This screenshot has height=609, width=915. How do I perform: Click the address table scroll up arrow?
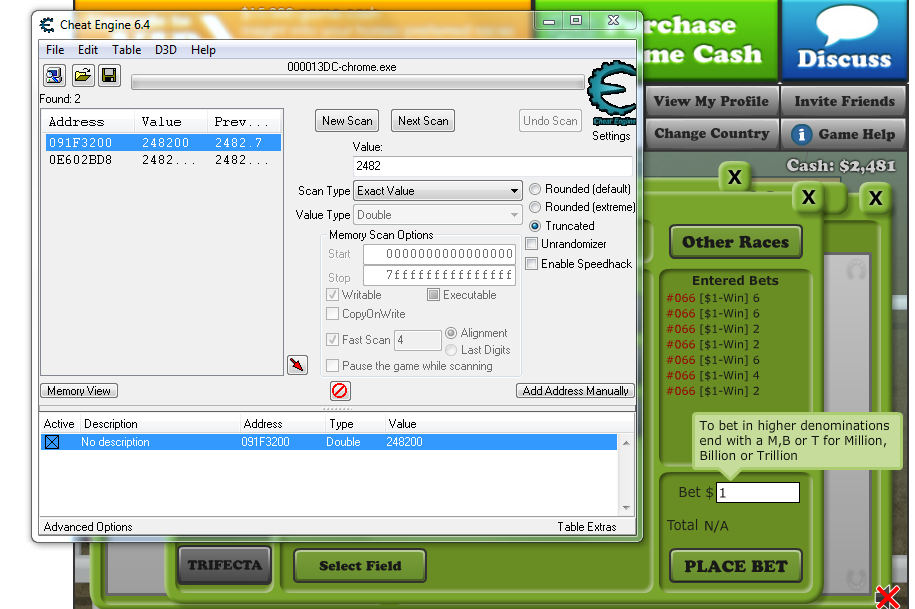(x=626, y=443)
